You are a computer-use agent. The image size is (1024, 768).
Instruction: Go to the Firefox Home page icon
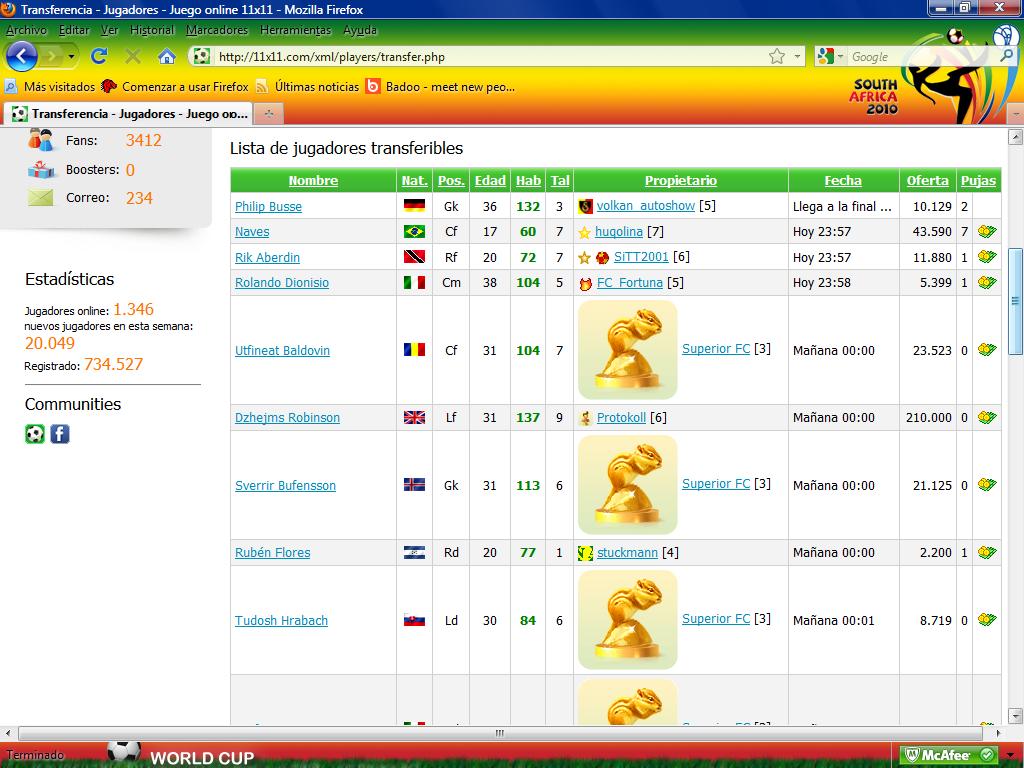click(167, 56)
